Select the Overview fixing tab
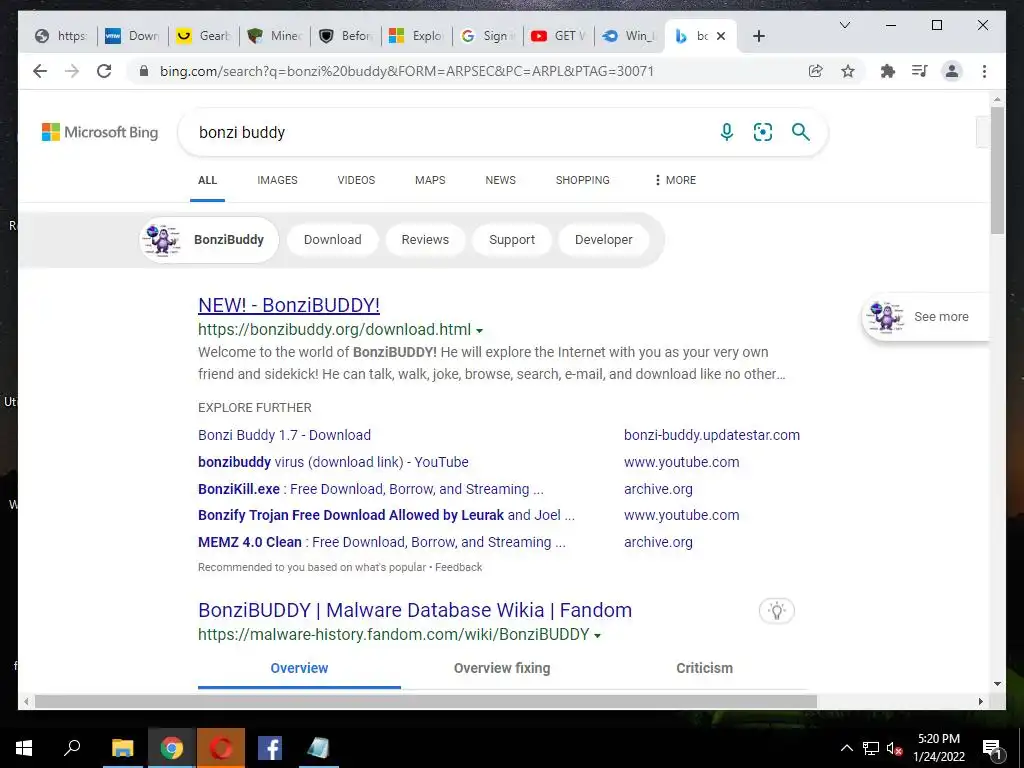1024x768 pixels. point(502,668)
